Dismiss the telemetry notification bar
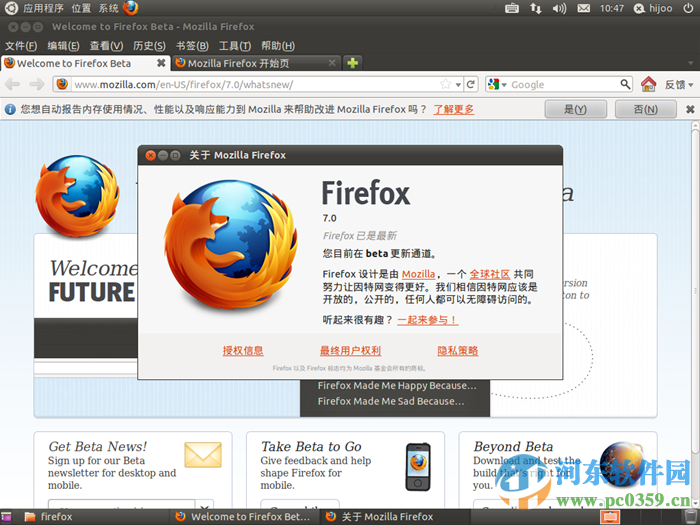The image size is (700, 525). [x=690, y=109]
